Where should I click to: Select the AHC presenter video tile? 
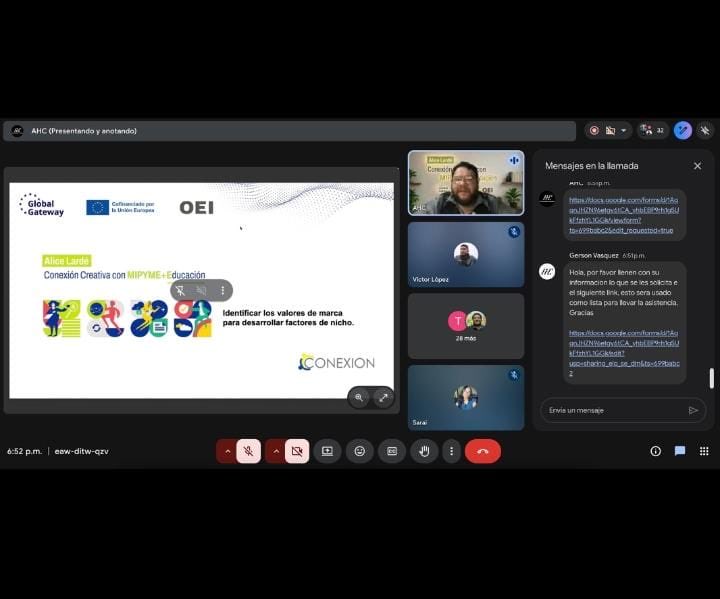[466, 183]
